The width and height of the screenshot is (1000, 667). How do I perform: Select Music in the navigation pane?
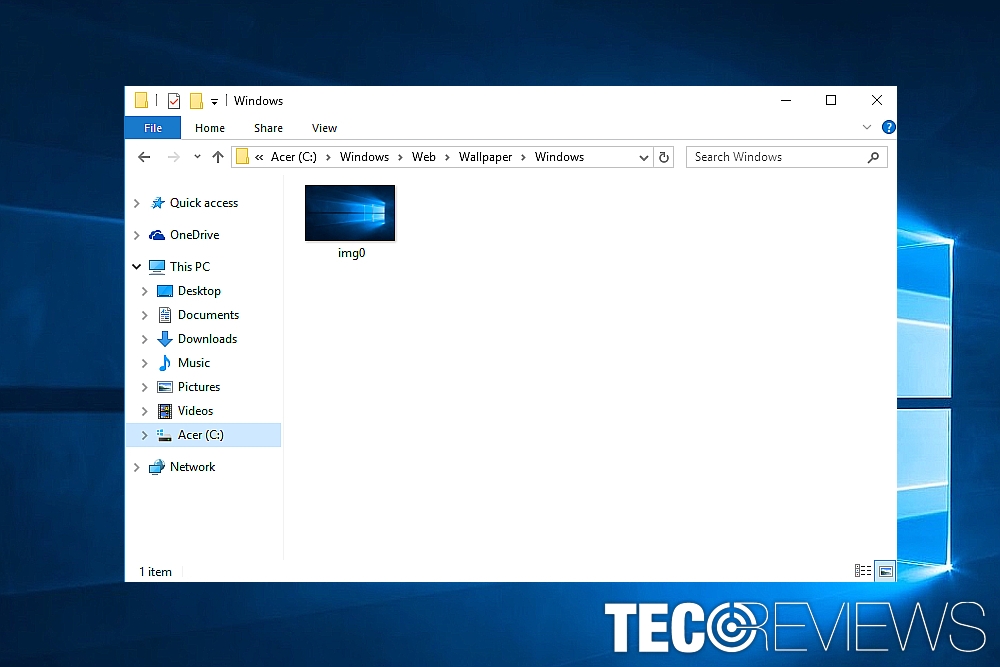point(193,363)
